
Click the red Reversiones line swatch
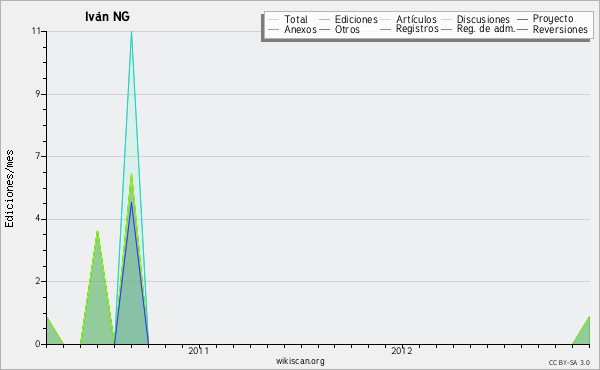tap(522, 29)
